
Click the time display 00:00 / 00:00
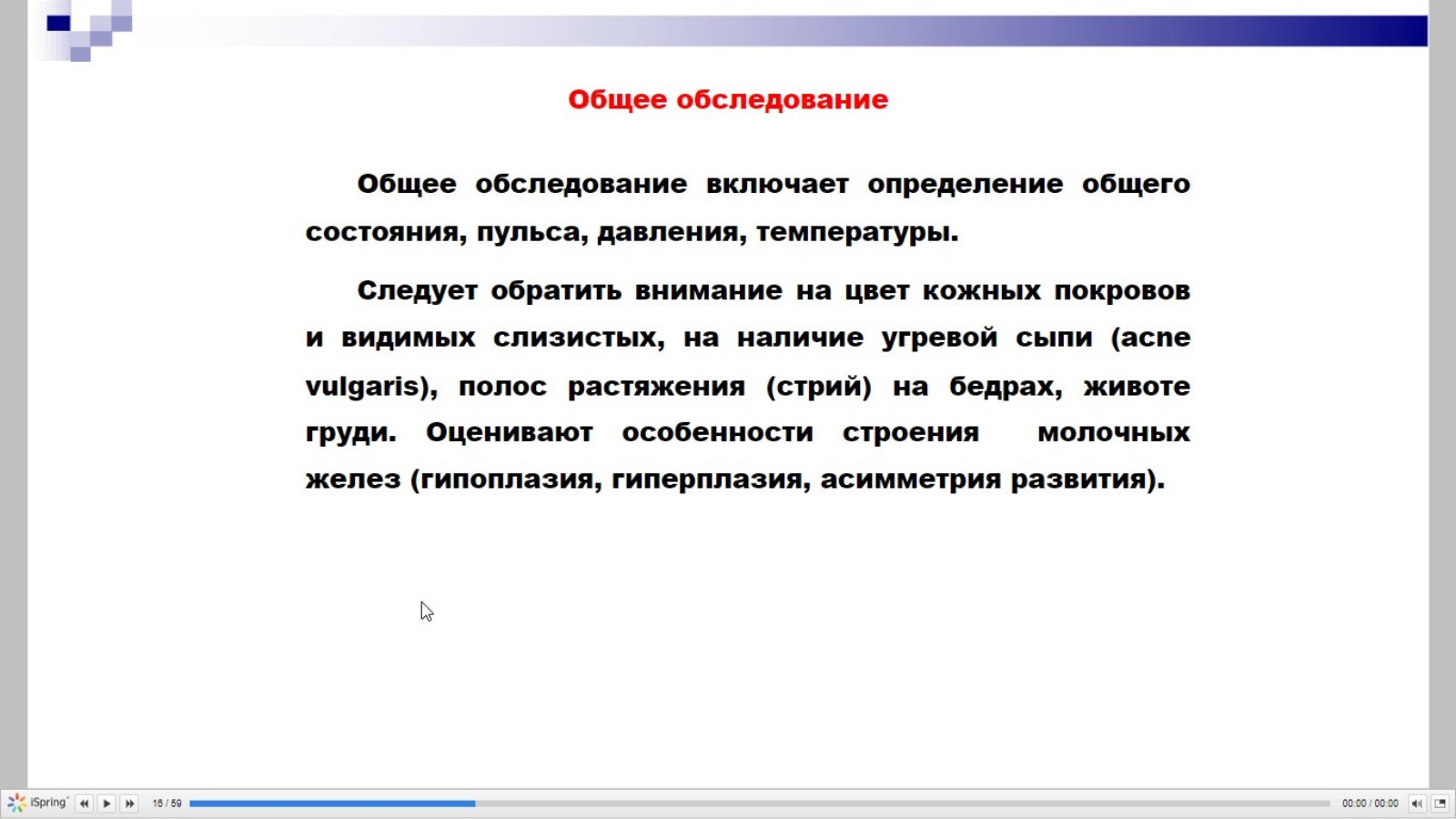click(x=1370, y=804)
